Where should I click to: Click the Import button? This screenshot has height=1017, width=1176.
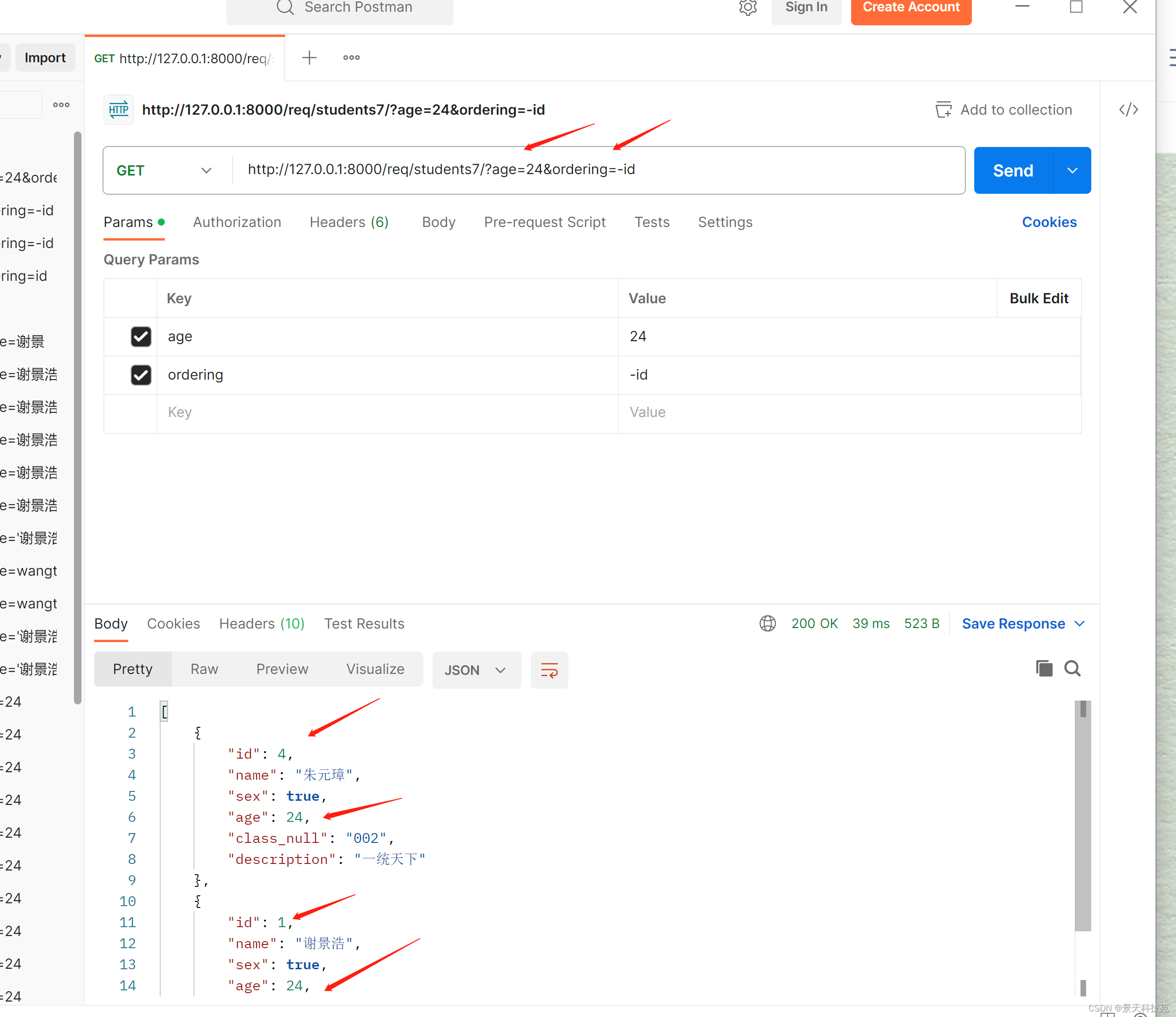45,57
